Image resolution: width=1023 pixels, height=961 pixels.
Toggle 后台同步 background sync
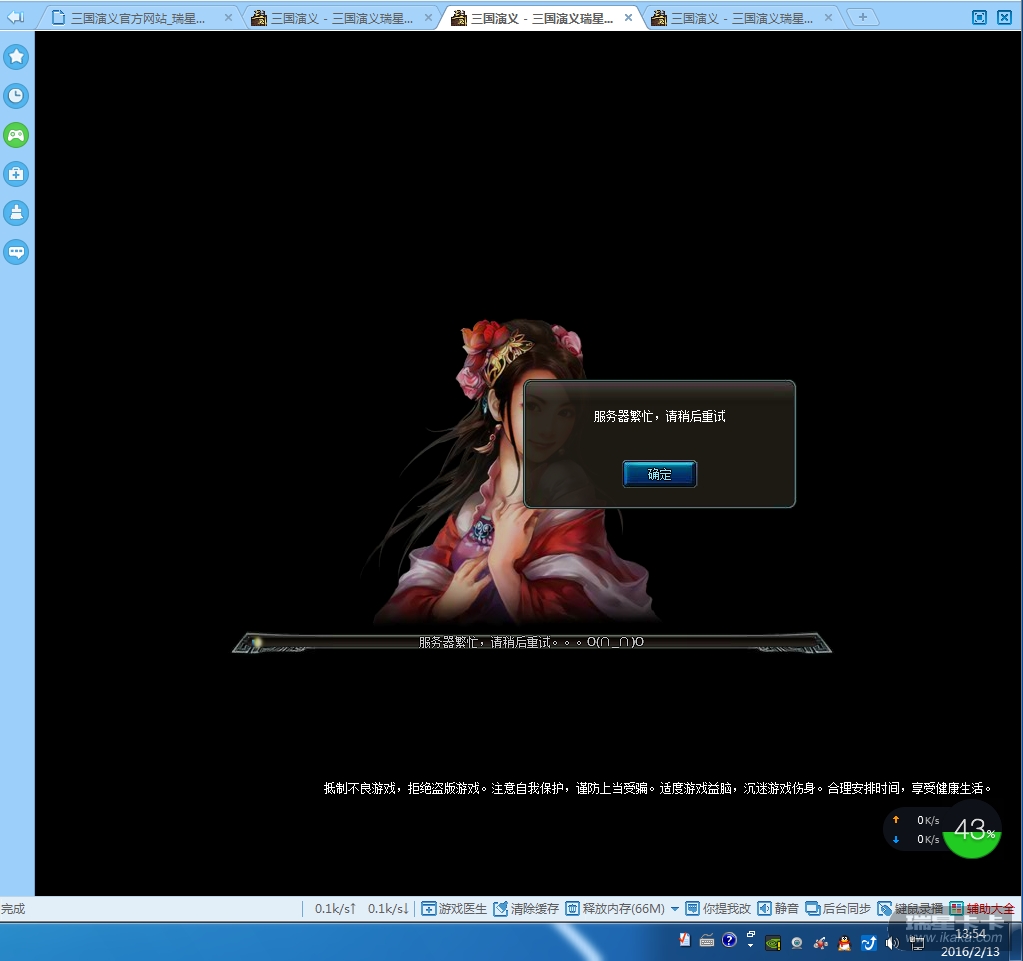pyautogui.click(x=838, y=908)
